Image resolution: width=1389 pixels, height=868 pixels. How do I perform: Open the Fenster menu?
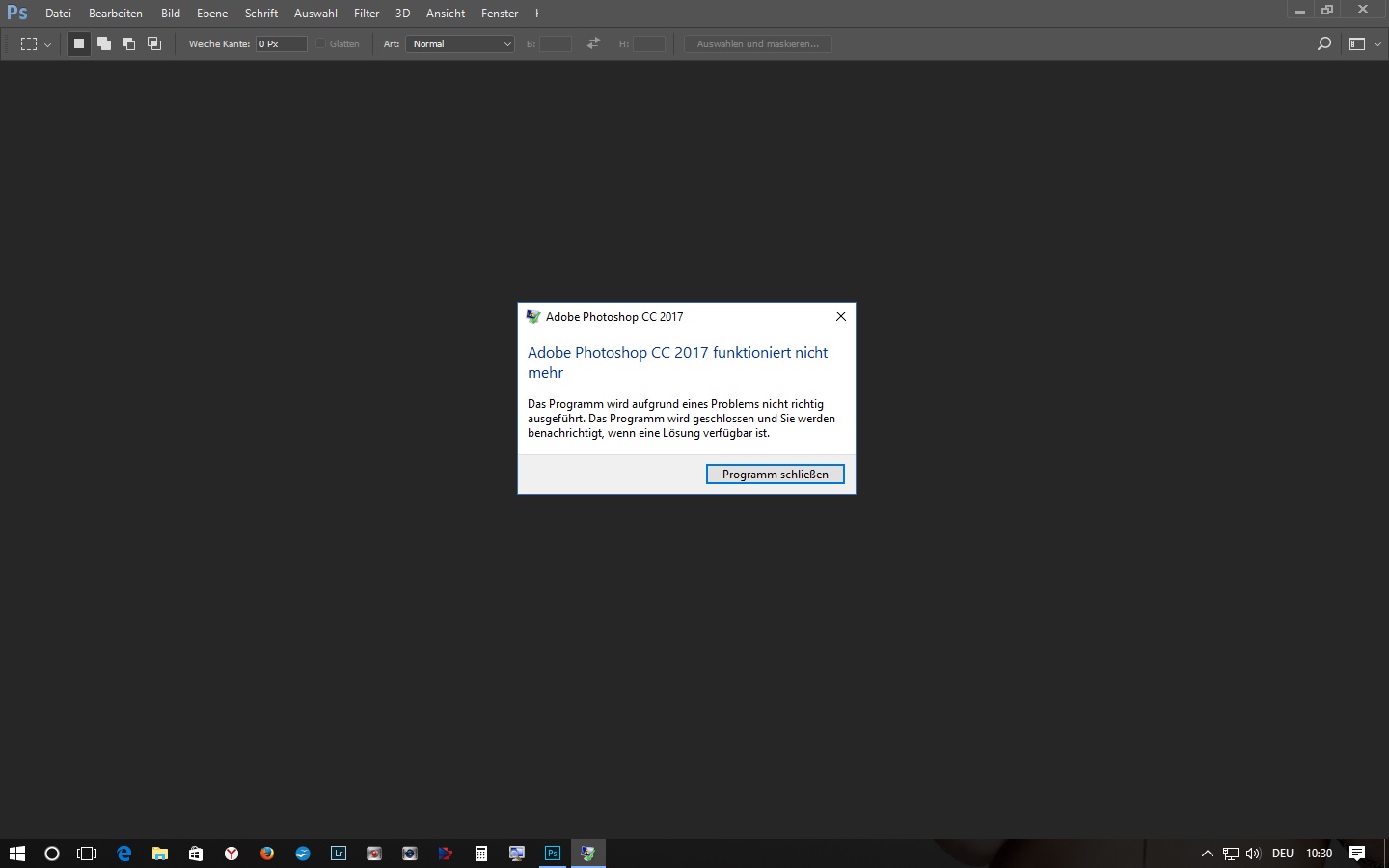(500, 14)
